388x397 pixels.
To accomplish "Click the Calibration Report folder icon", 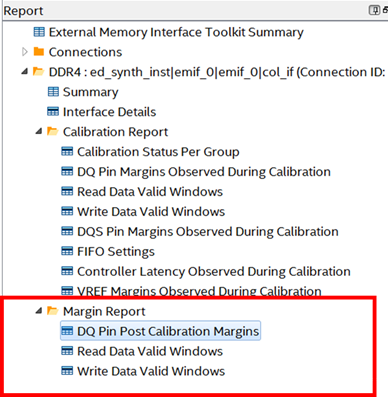I will click(x=53, y=131).
